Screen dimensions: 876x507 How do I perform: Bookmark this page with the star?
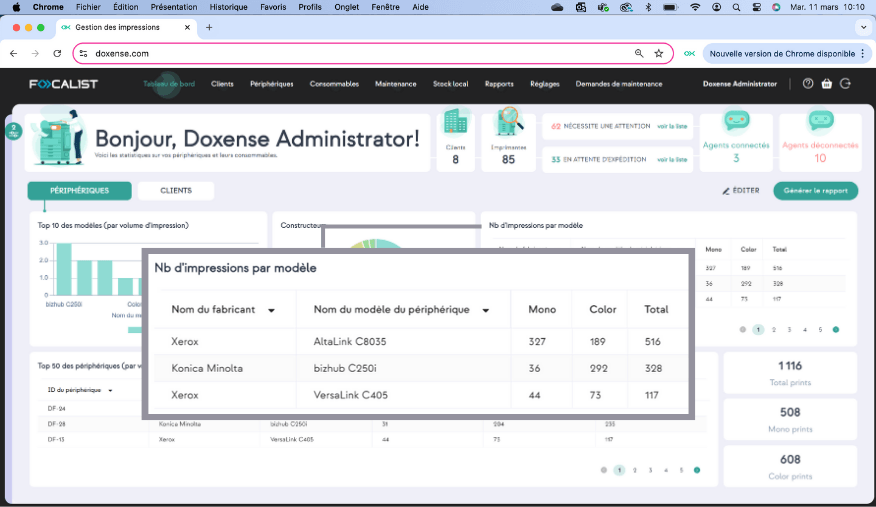pyautogui.click(x=659, y=54)
